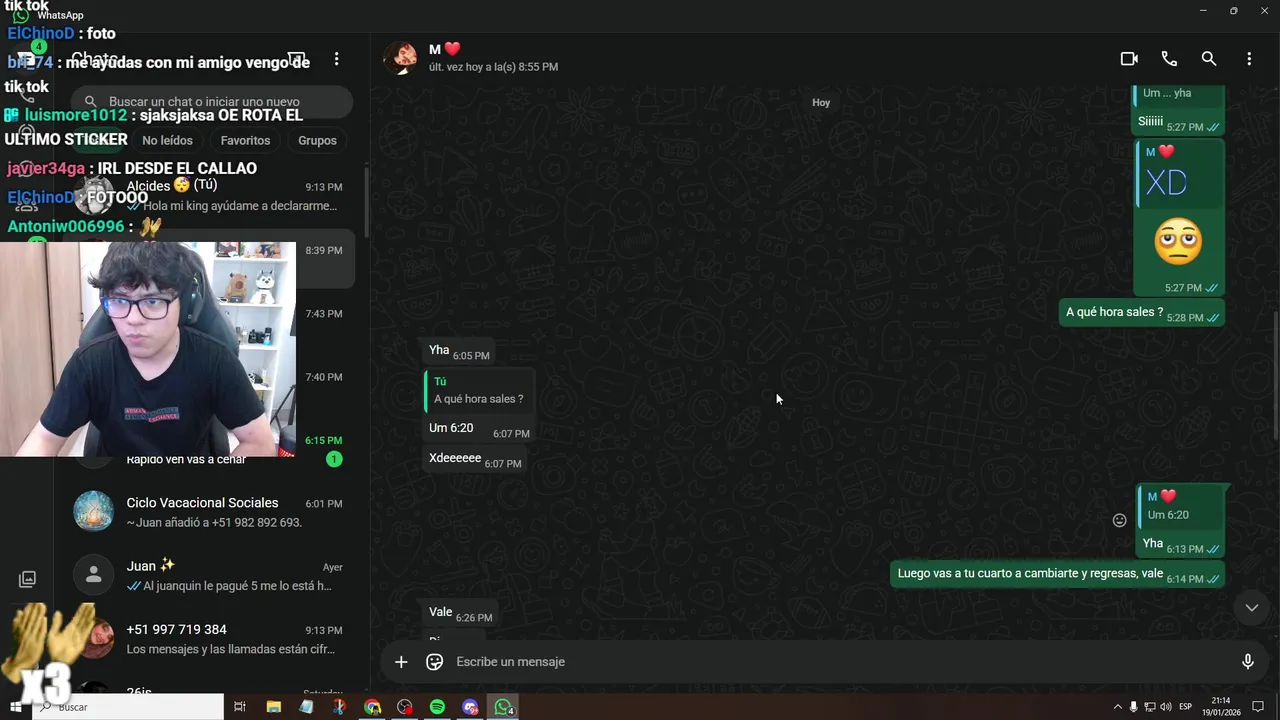This screenshot has height=720, width=1280.
Task: Open search within the M conversation
Action: pyautogui.click(x=1209, y=59)
